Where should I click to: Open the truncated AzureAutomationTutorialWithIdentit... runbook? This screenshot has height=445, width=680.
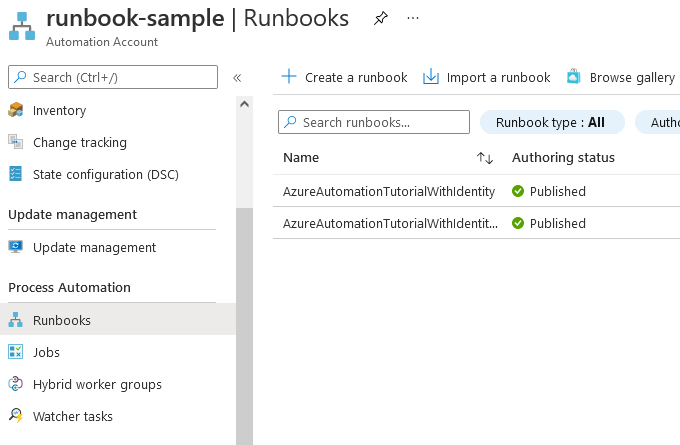tap(390, 223)
